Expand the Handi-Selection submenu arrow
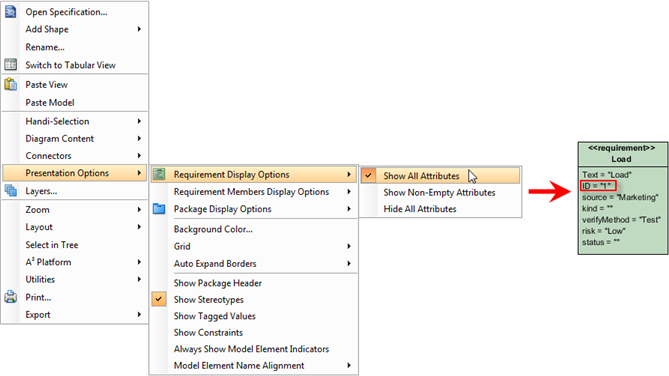 (x=139, y=121)
